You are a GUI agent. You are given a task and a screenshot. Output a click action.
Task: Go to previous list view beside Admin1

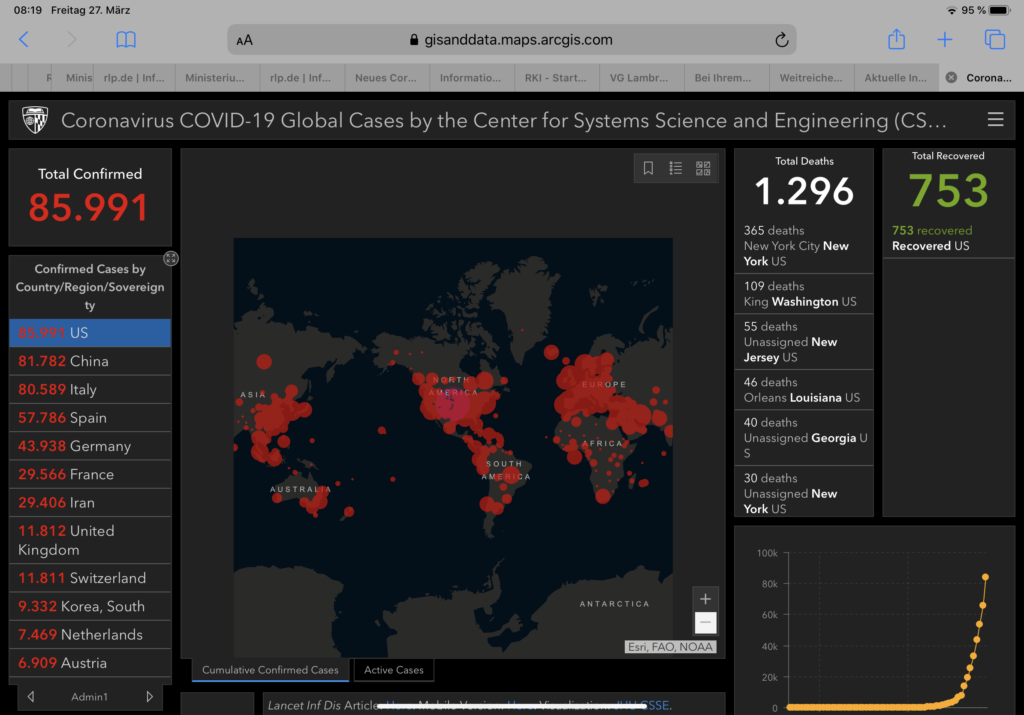pos(31,697)
